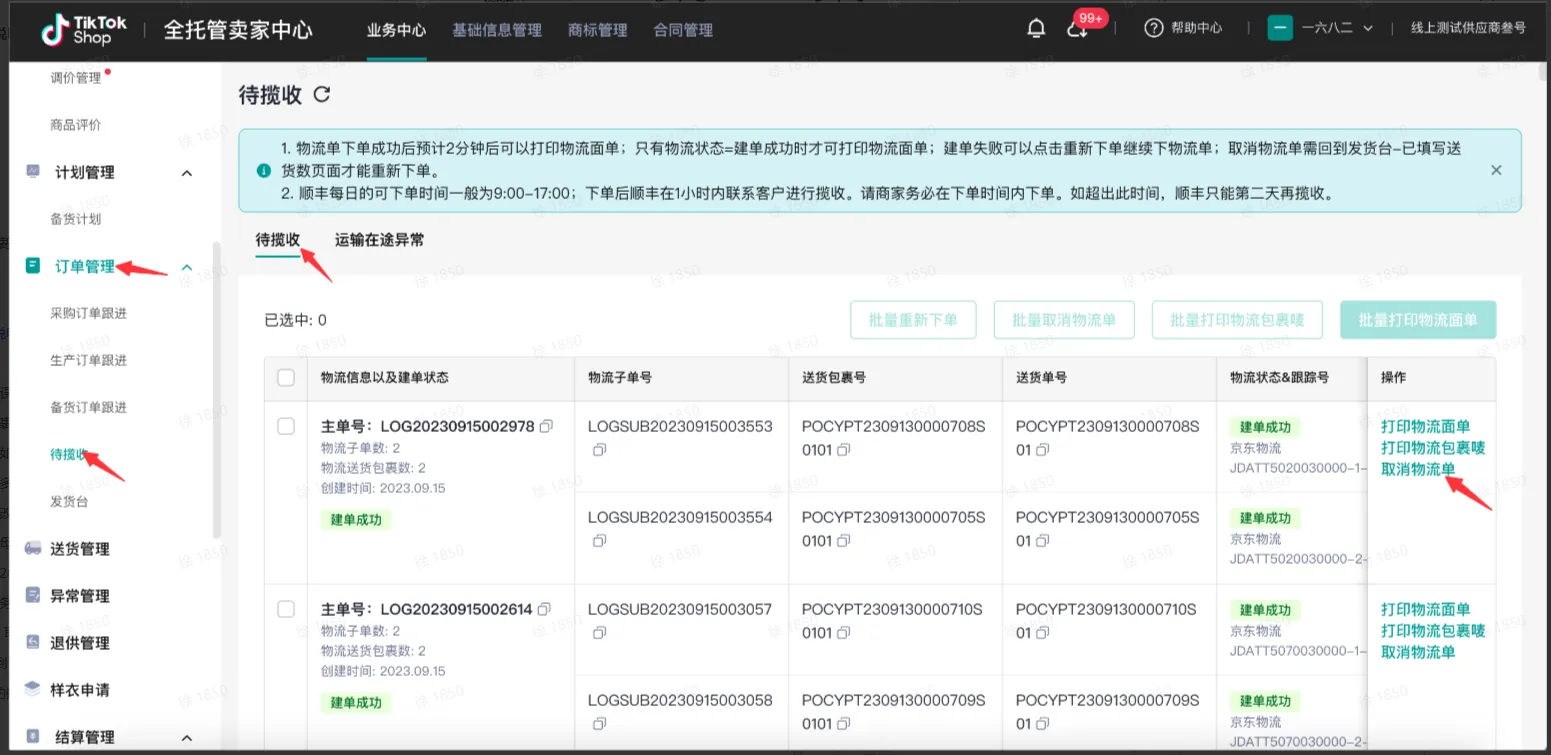The width and height of the screenshot is (1551, 755).
Task: Select the row checkbox for LOG20230915002614
Action: pos(286,609)
